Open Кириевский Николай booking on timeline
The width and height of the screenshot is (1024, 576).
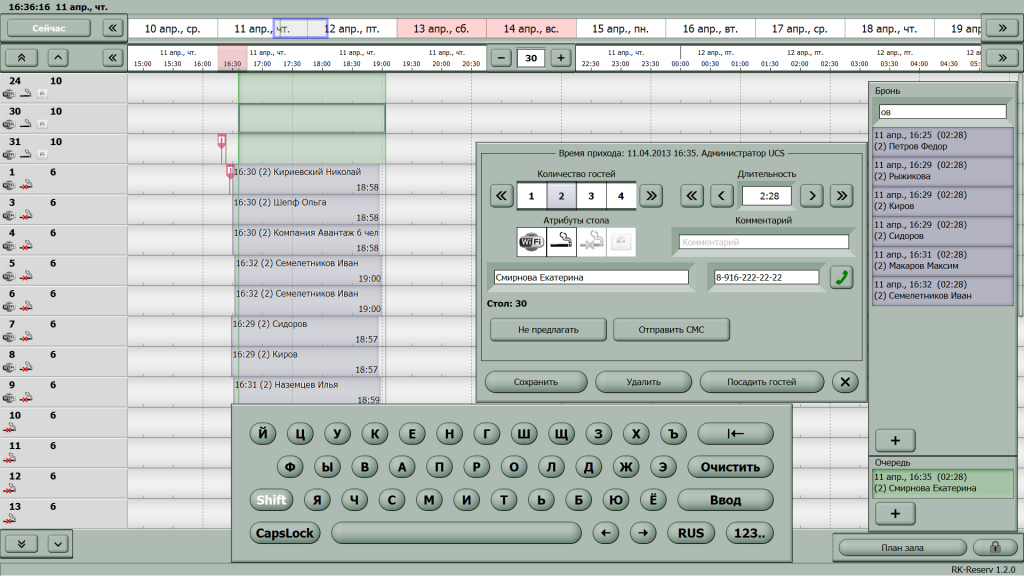tap(306, 180)
